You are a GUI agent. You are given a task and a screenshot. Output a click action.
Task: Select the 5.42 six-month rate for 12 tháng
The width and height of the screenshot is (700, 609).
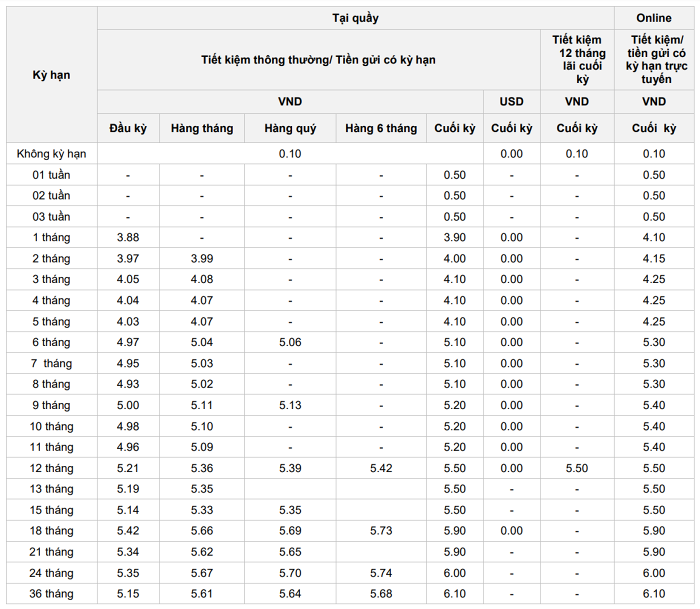pos(381,468)
